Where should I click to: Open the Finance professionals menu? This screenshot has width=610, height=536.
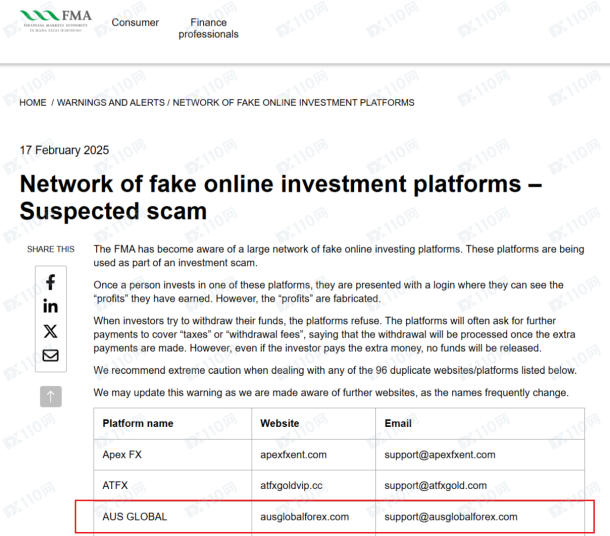coord(209,28)
